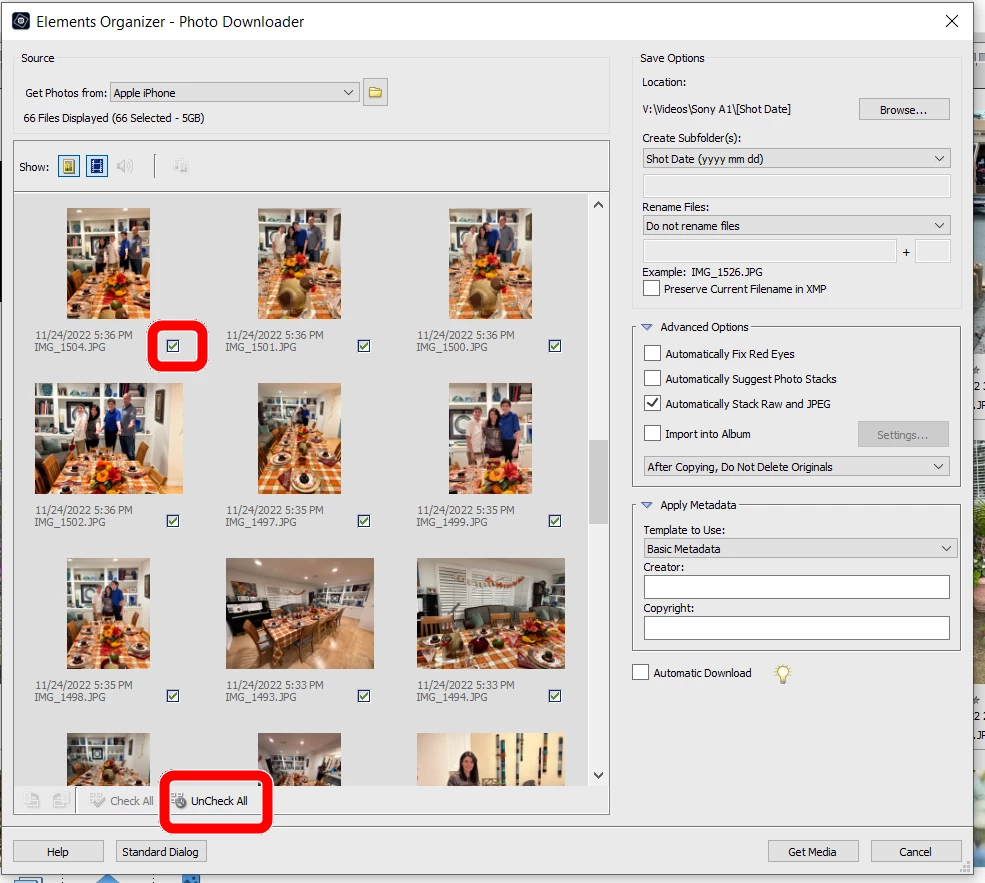Enable Import into Album checkbox
Viewport: 985px width, 883px height.
point(652,433)
